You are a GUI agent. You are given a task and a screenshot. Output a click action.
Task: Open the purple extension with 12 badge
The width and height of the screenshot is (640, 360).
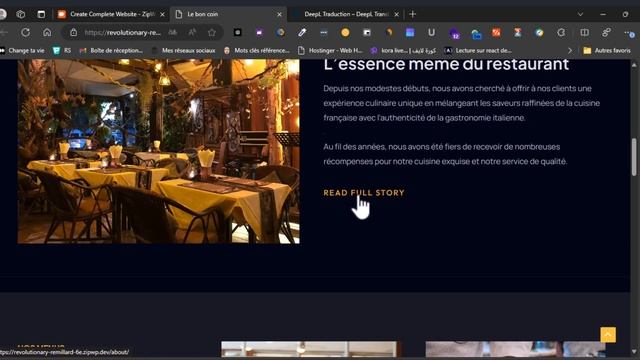pos(454,33)
